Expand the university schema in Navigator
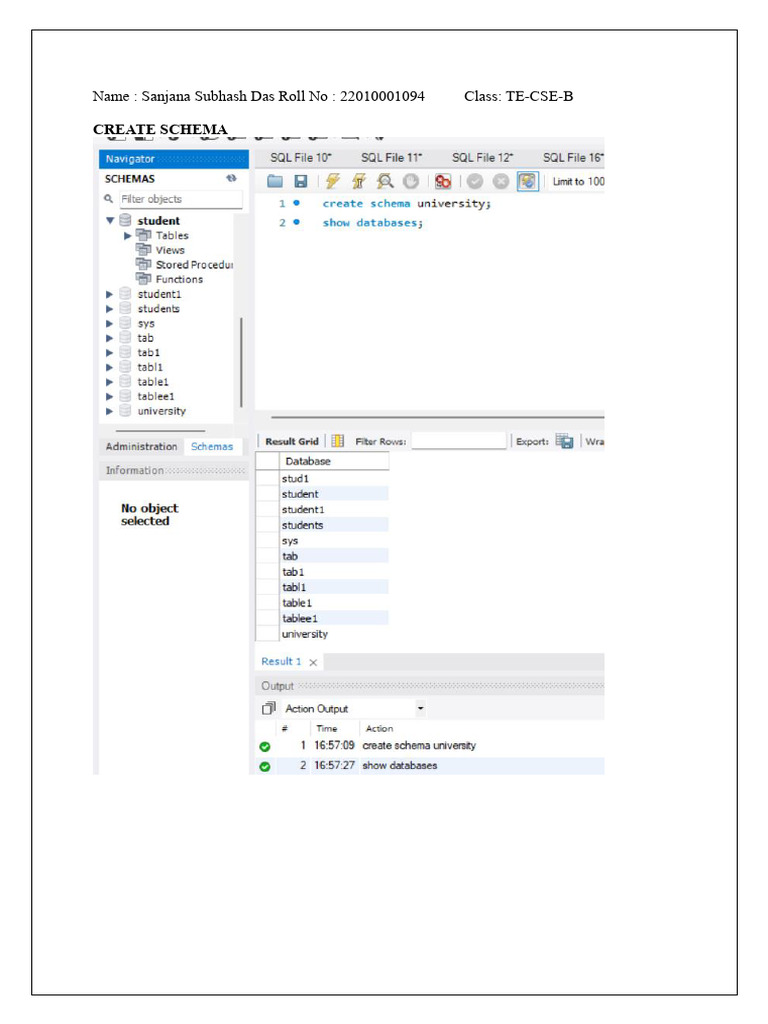This screenshot has width=768, height=1024. coord(110,411)
